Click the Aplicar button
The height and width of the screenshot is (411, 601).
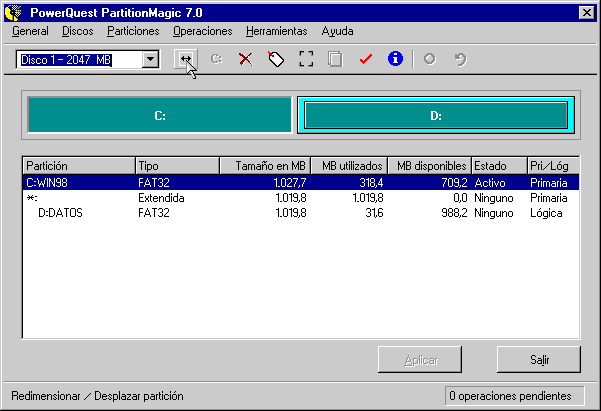[x=420, y=360]
